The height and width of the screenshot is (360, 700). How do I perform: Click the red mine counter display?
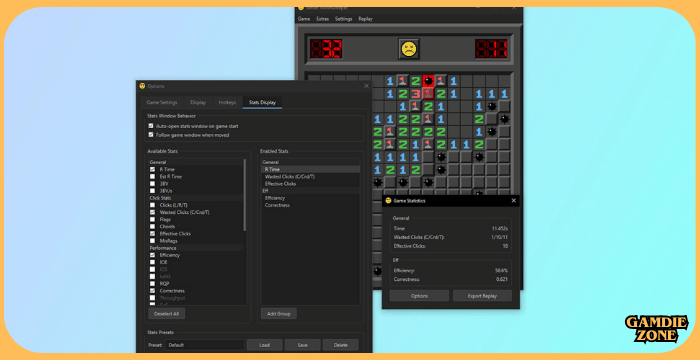(326, 49)
